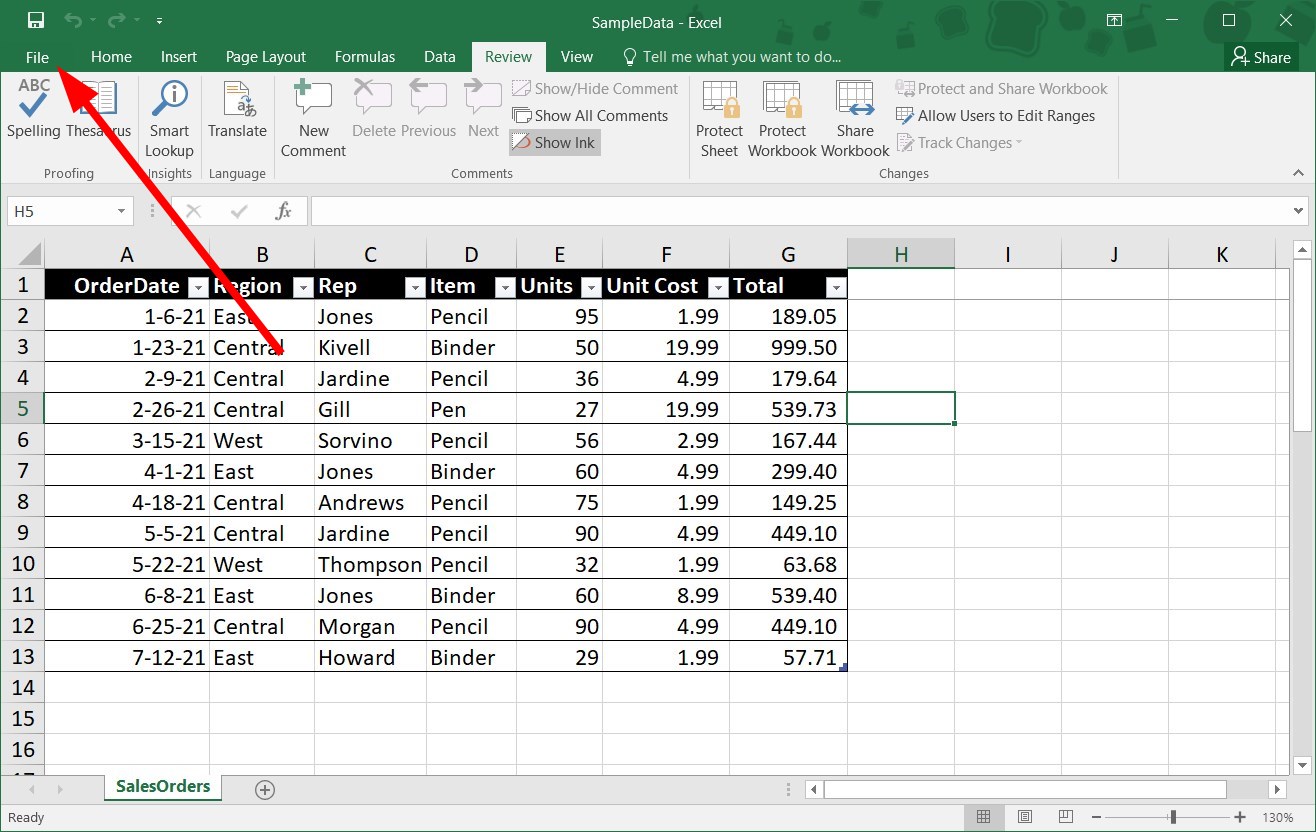
Task: Open the Ribbon Display Options icon
Action: (1114, 20)
